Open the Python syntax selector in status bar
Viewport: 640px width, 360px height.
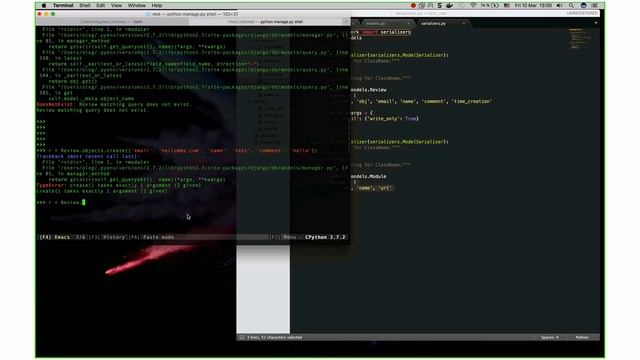[582, 338]
